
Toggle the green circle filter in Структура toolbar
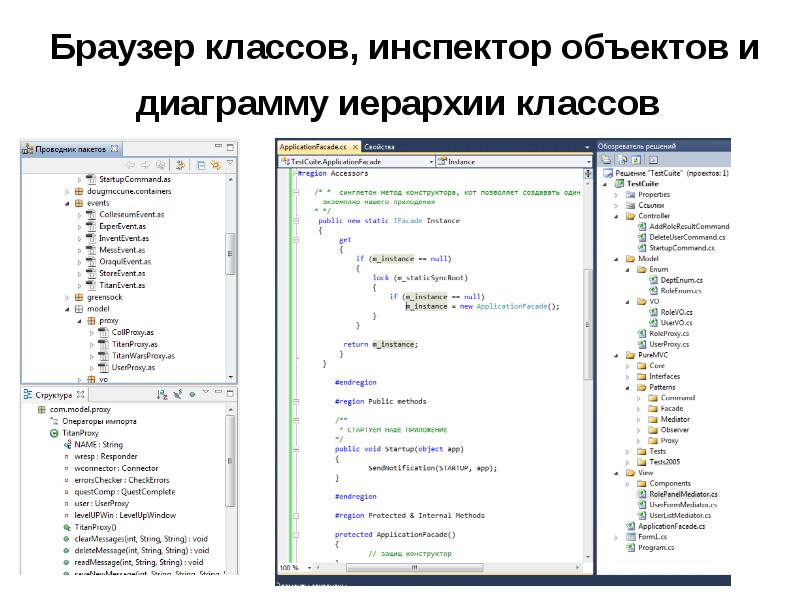click(192, 394)
